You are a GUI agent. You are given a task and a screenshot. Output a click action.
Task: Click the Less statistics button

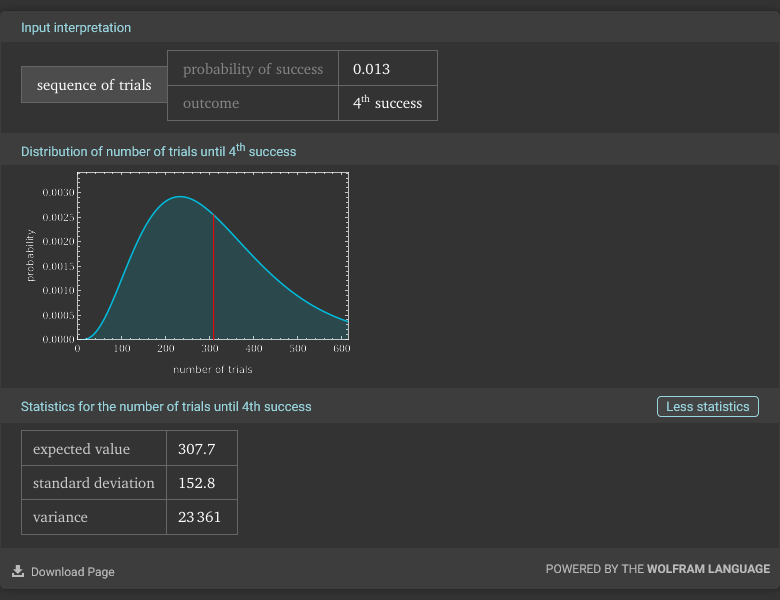tap(707, 406)
